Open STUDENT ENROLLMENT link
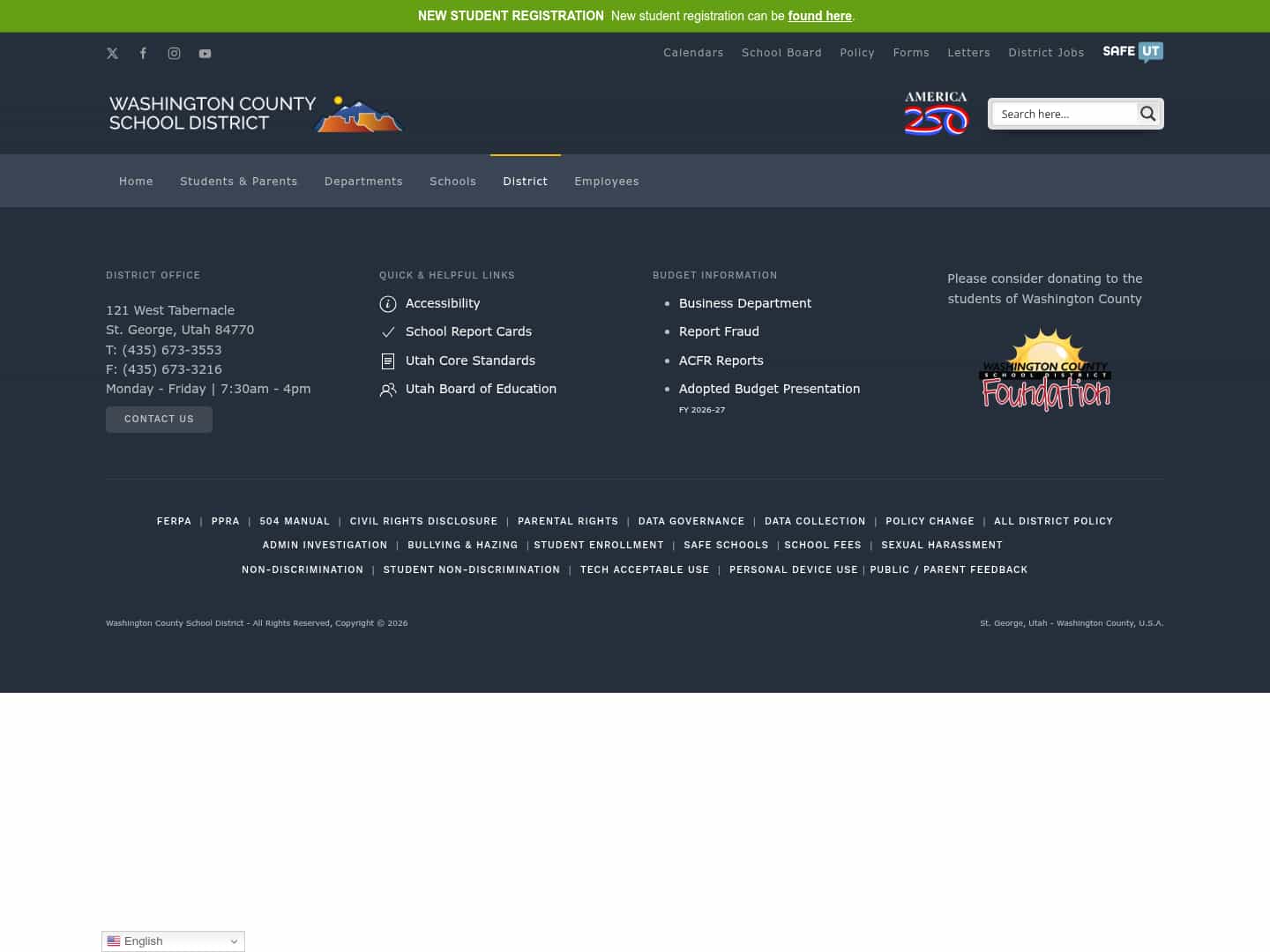Image resolution: width=1270 pixels, height=952 pixels. pos(599,546)
